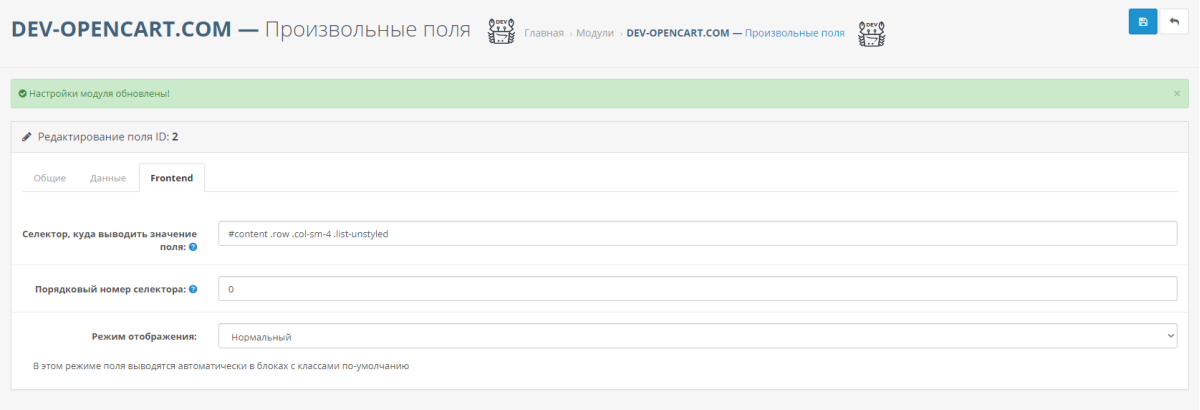Open the Главная breadcrumb link
Viewport: 1200px width, 410px height.
[x=544, y=33]
